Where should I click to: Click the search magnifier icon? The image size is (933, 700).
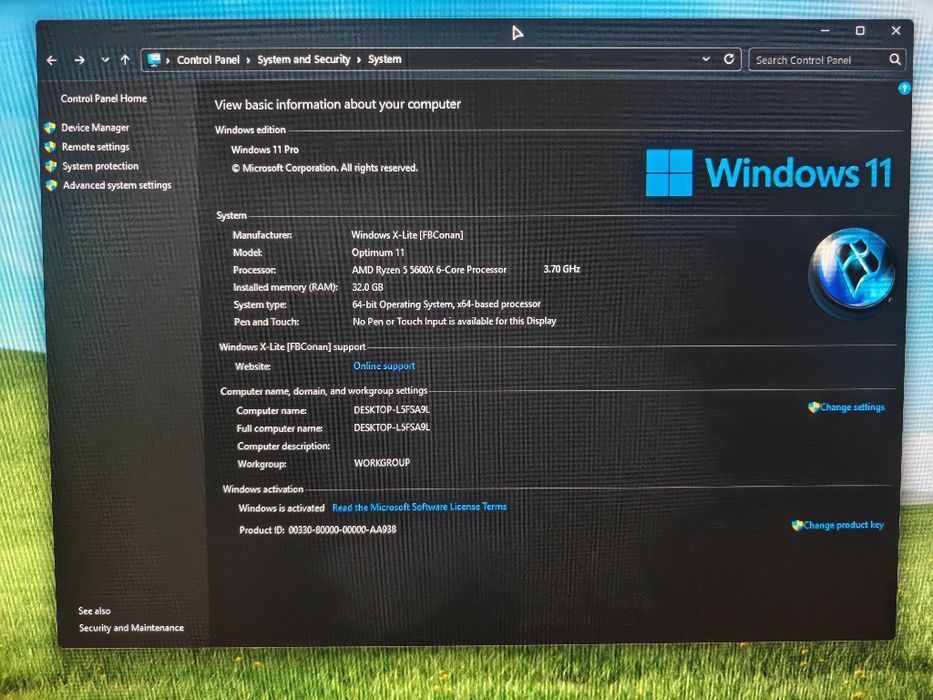[x=894, y=60]
